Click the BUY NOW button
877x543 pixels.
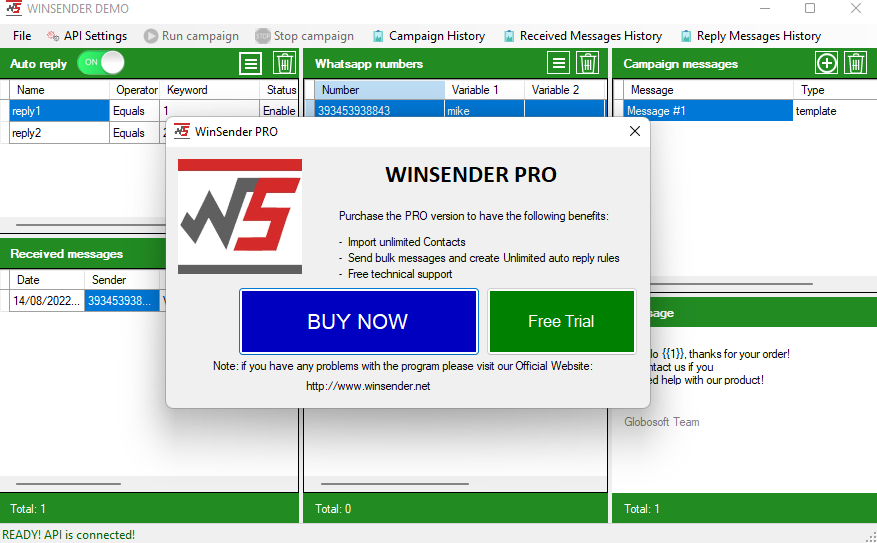[359, 322]
